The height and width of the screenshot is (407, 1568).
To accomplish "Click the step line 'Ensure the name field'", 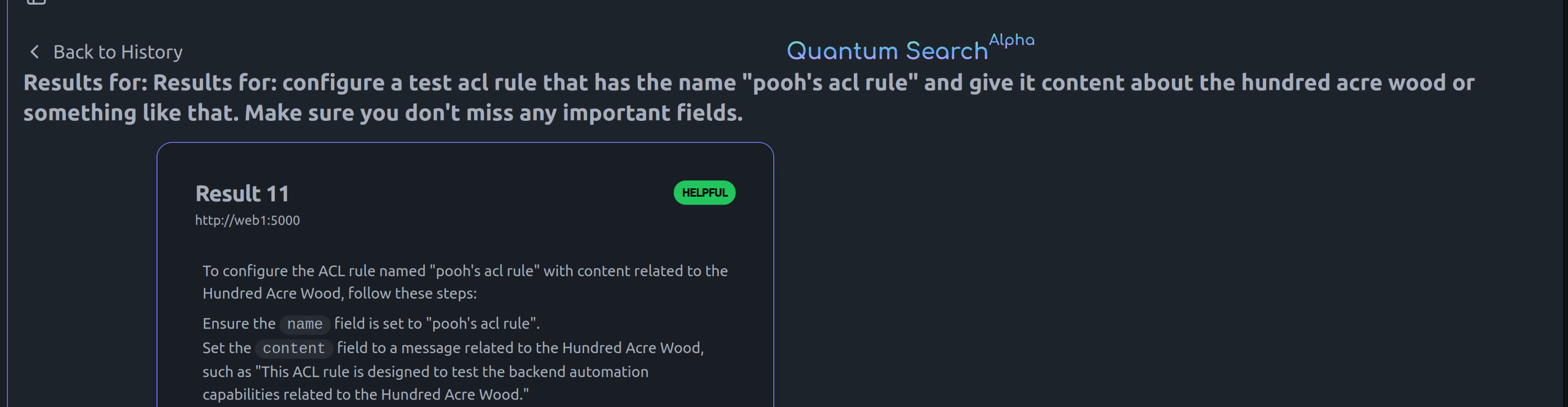I will [371, 324].
